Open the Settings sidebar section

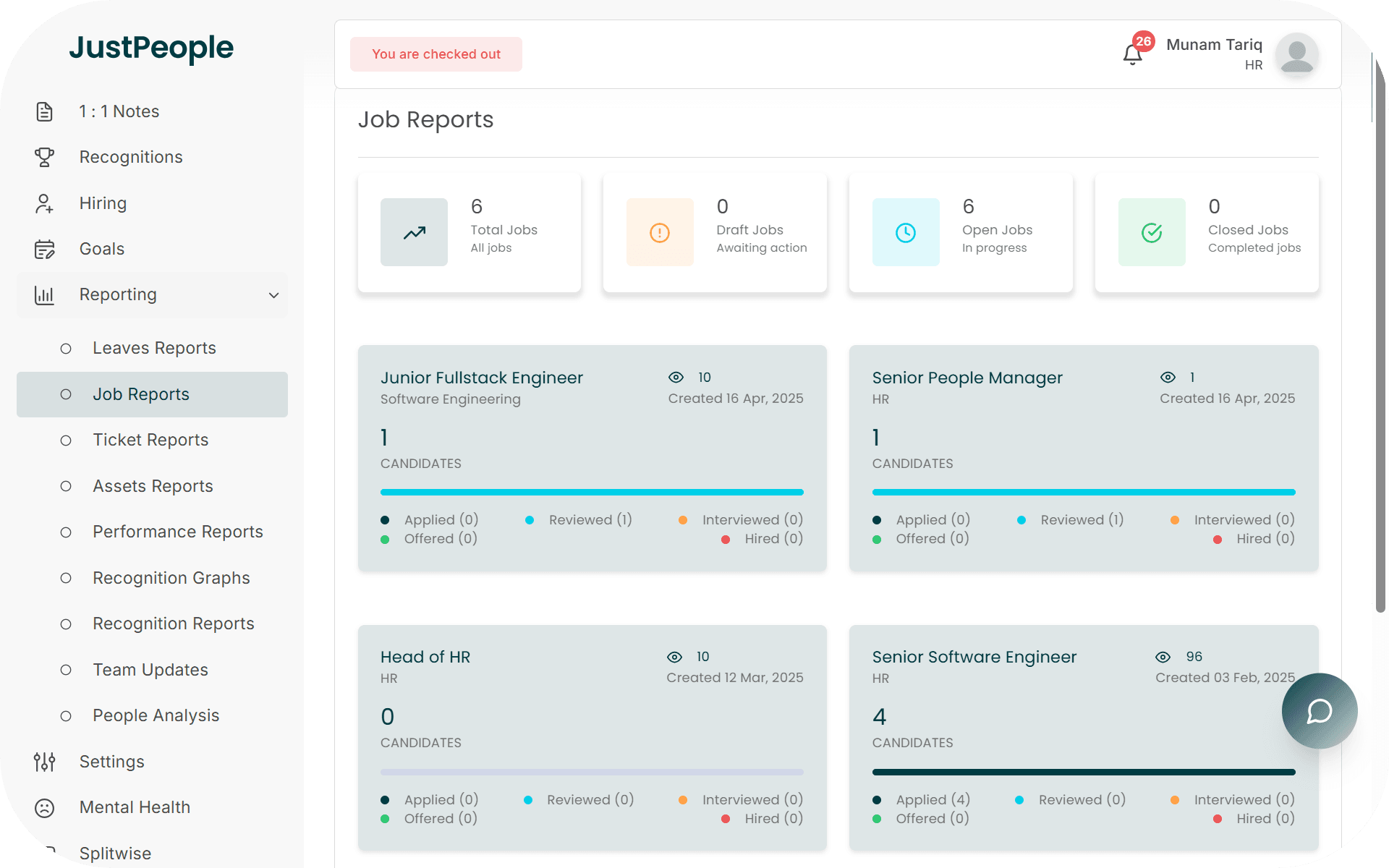click(111, 762)
